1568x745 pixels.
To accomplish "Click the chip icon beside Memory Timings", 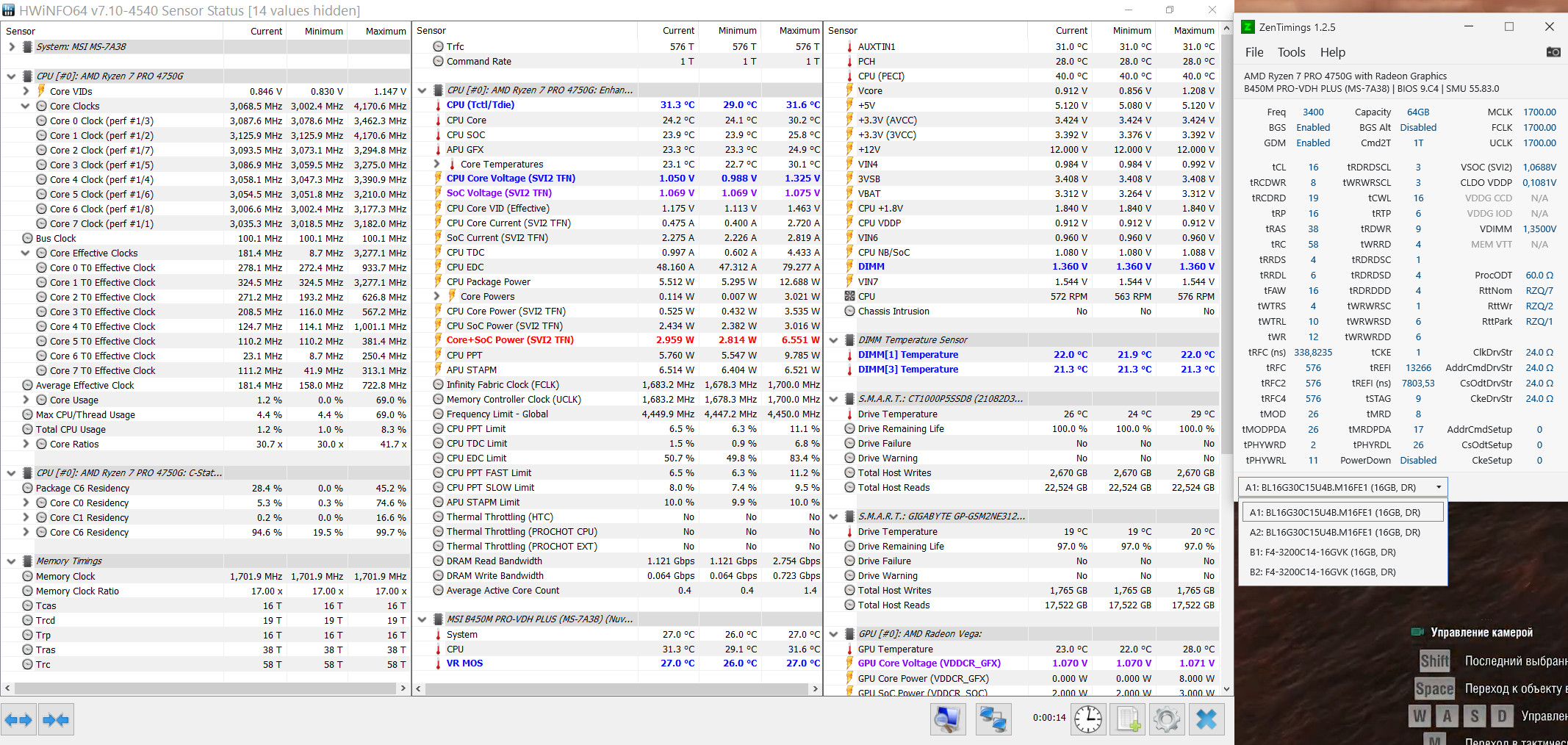I will [x=27, y=561].
